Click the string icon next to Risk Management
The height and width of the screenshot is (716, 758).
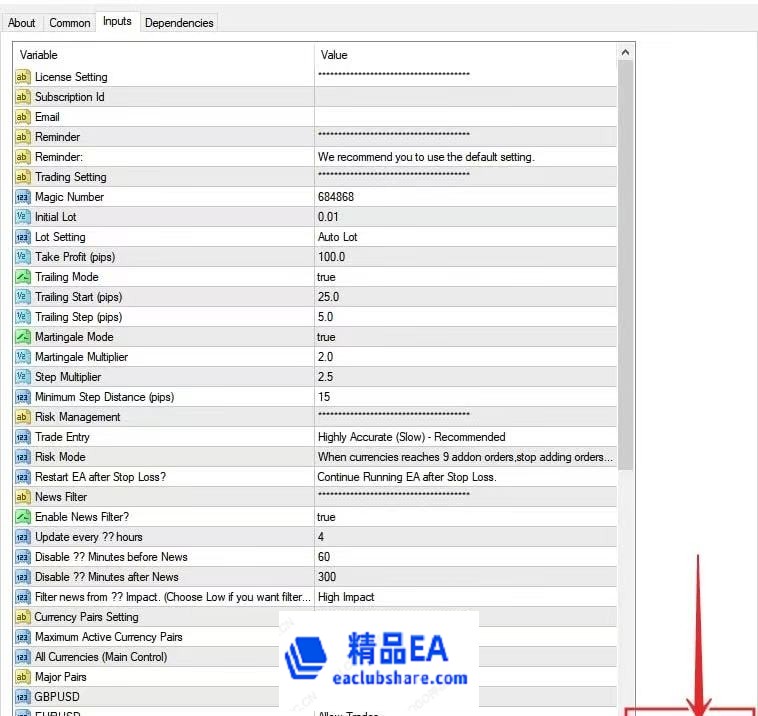[x=22, y=417]
